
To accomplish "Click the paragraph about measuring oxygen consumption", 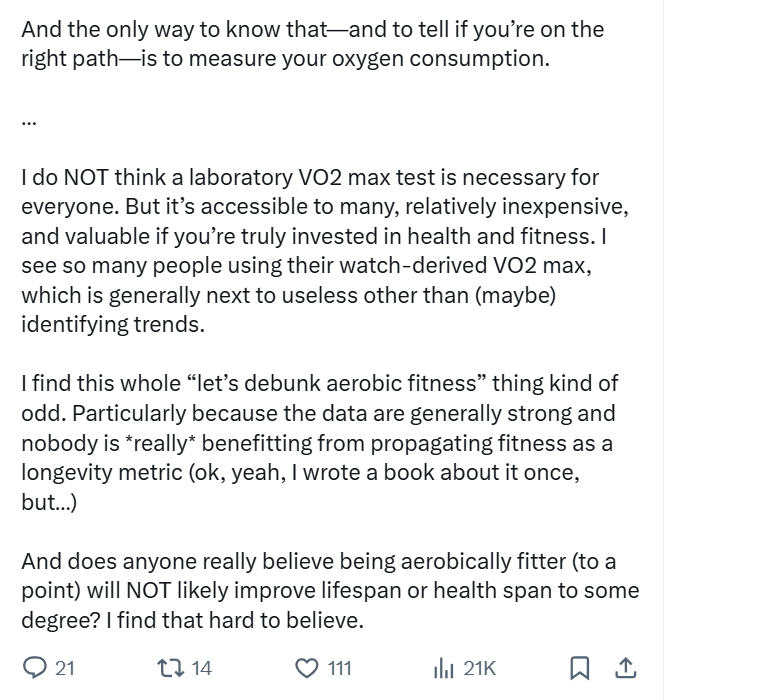I will pyautogui.click(x=312, y=44).
